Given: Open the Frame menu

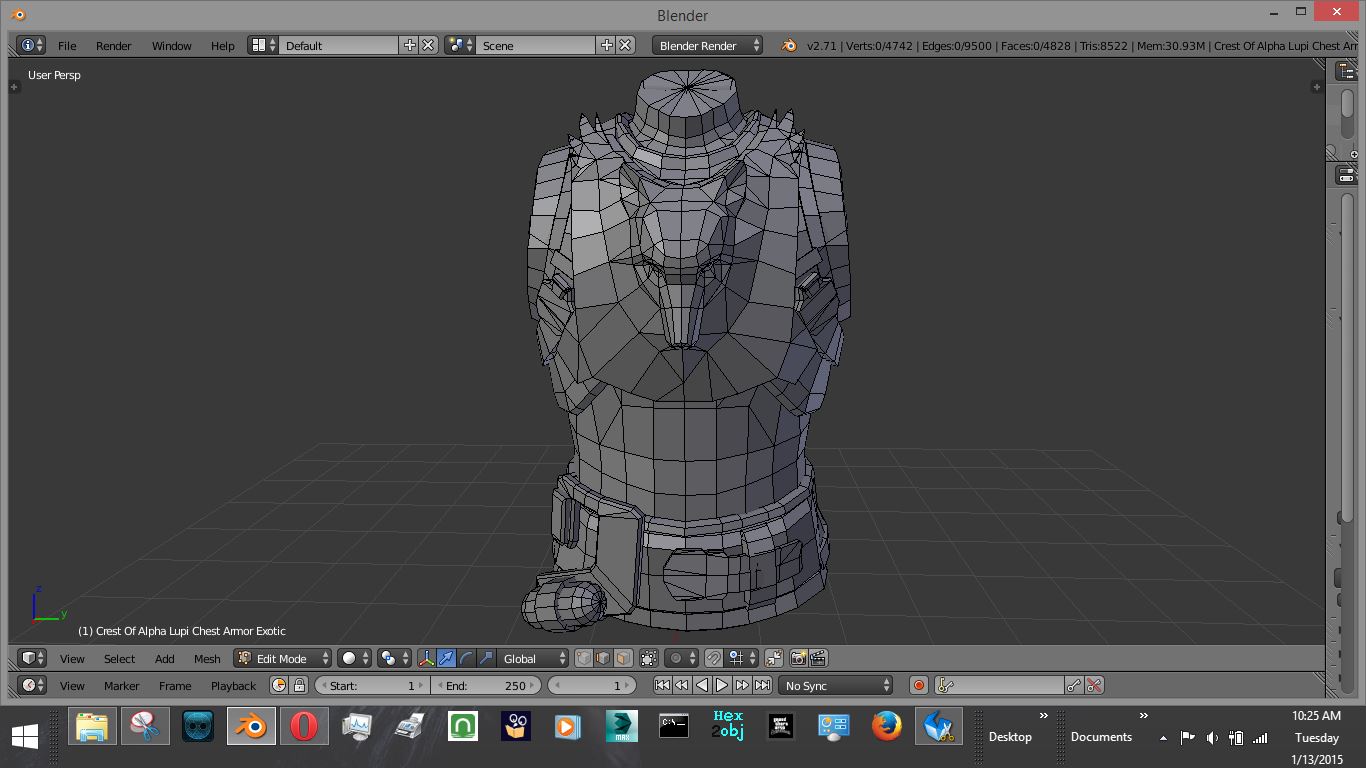Looking at the screenshot, I should pyautogui.click(x=175, y=686).
